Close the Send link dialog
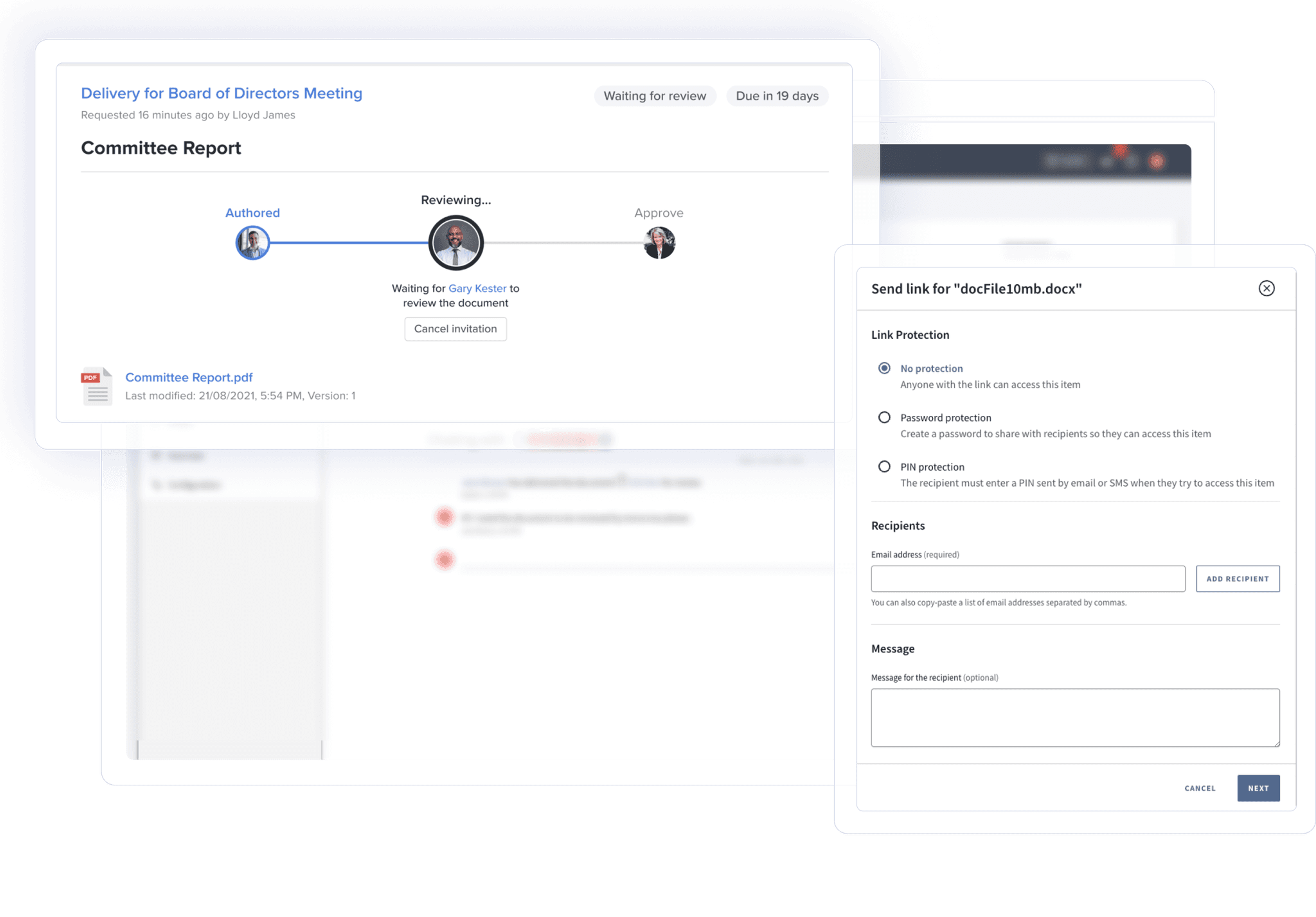1316x917 pixels. pos(1266,288)
